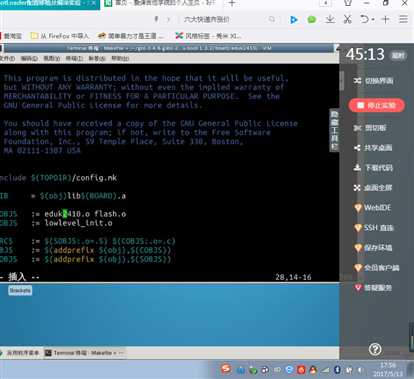This screenshot has width=414, height=379.
Task: Click the download code icon
Action: 357,167
